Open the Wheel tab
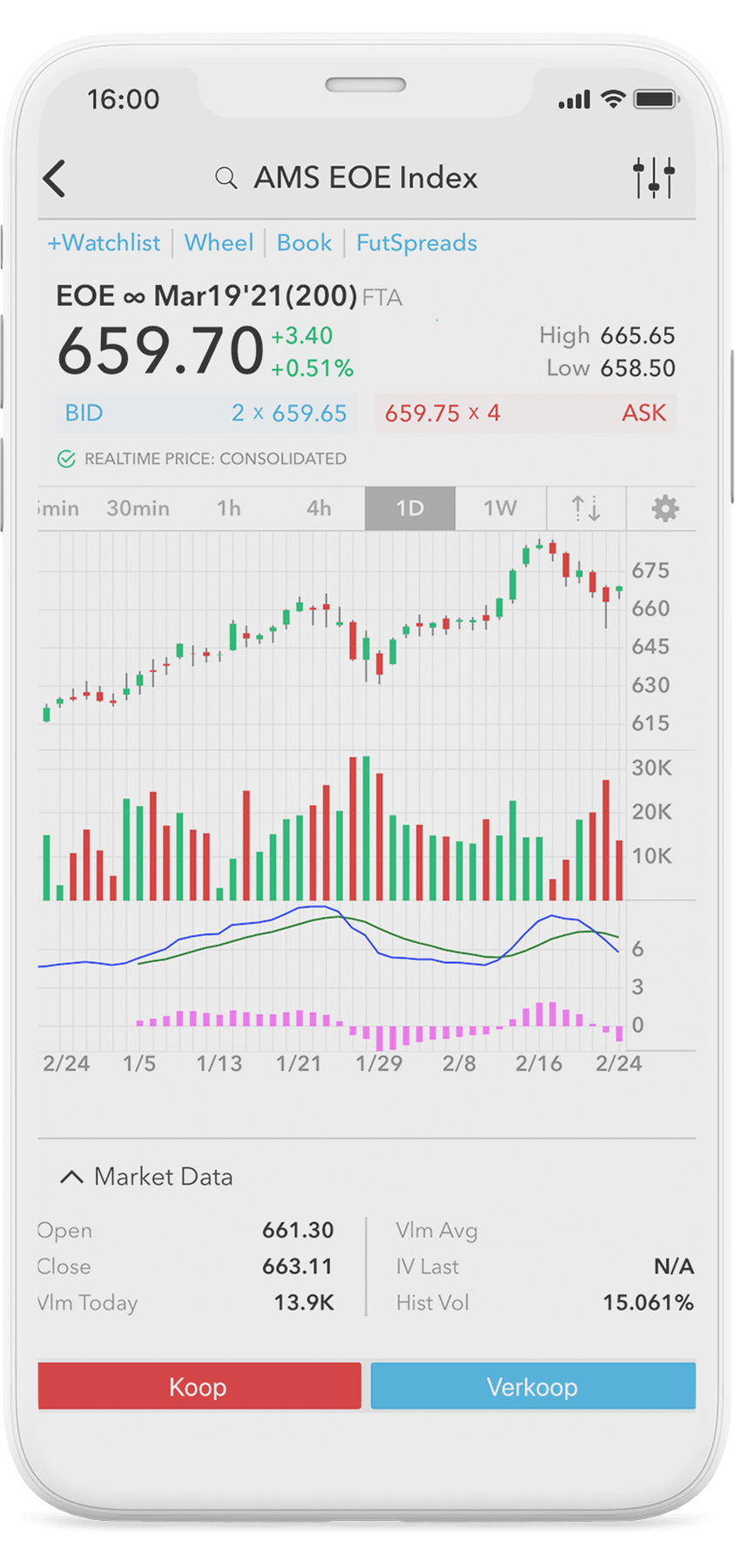The width and height of the screenshot is (735, 1568). 219,243
